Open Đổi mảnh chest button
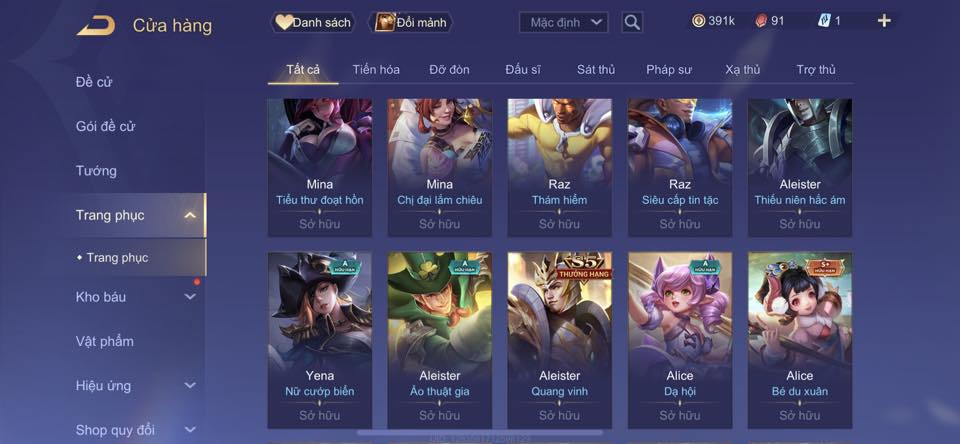Viewport: 960px width, 444px height. click(411, 23)
